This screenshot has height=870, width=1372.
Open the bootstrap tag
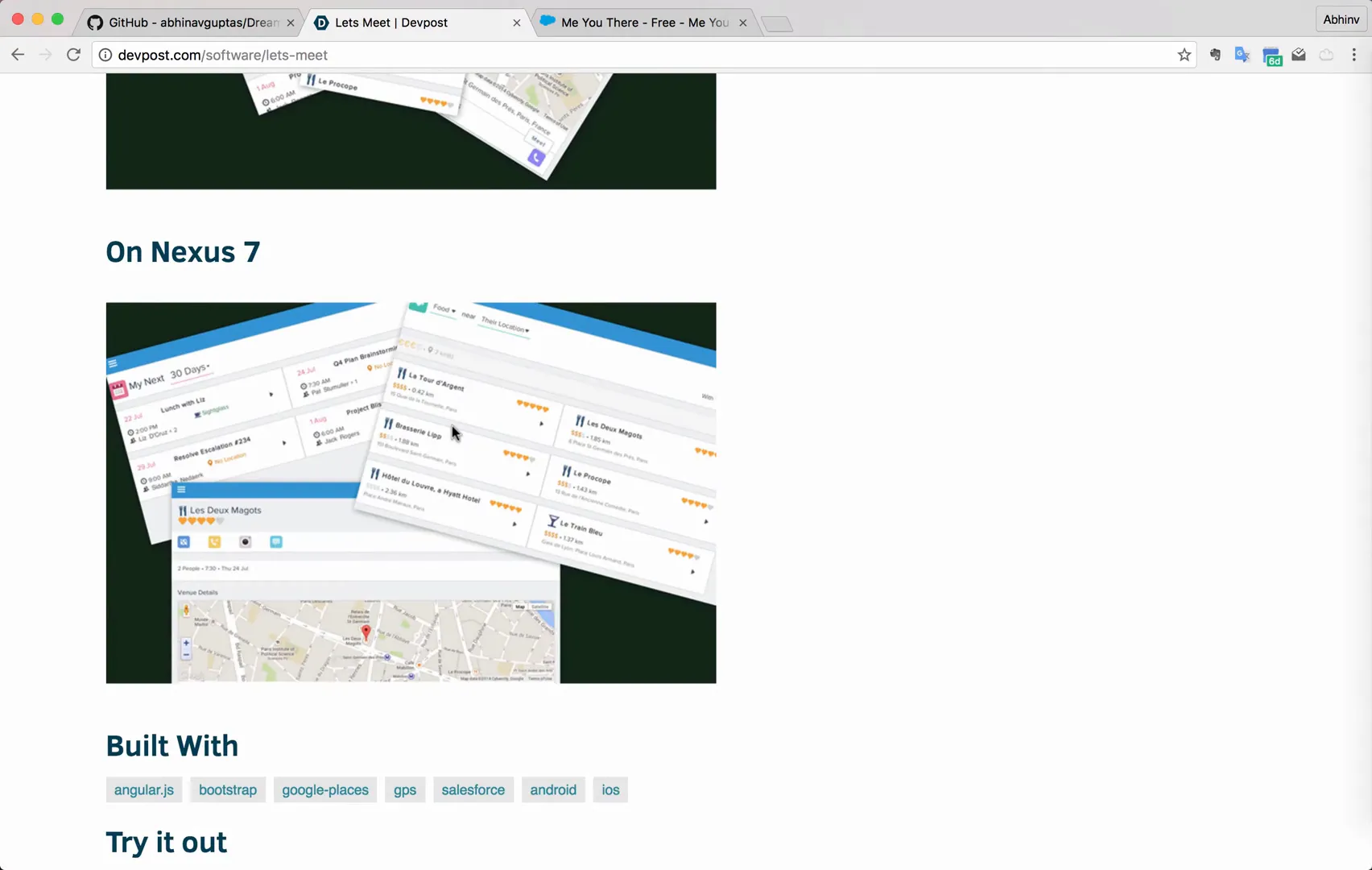(x=228, y=790)
